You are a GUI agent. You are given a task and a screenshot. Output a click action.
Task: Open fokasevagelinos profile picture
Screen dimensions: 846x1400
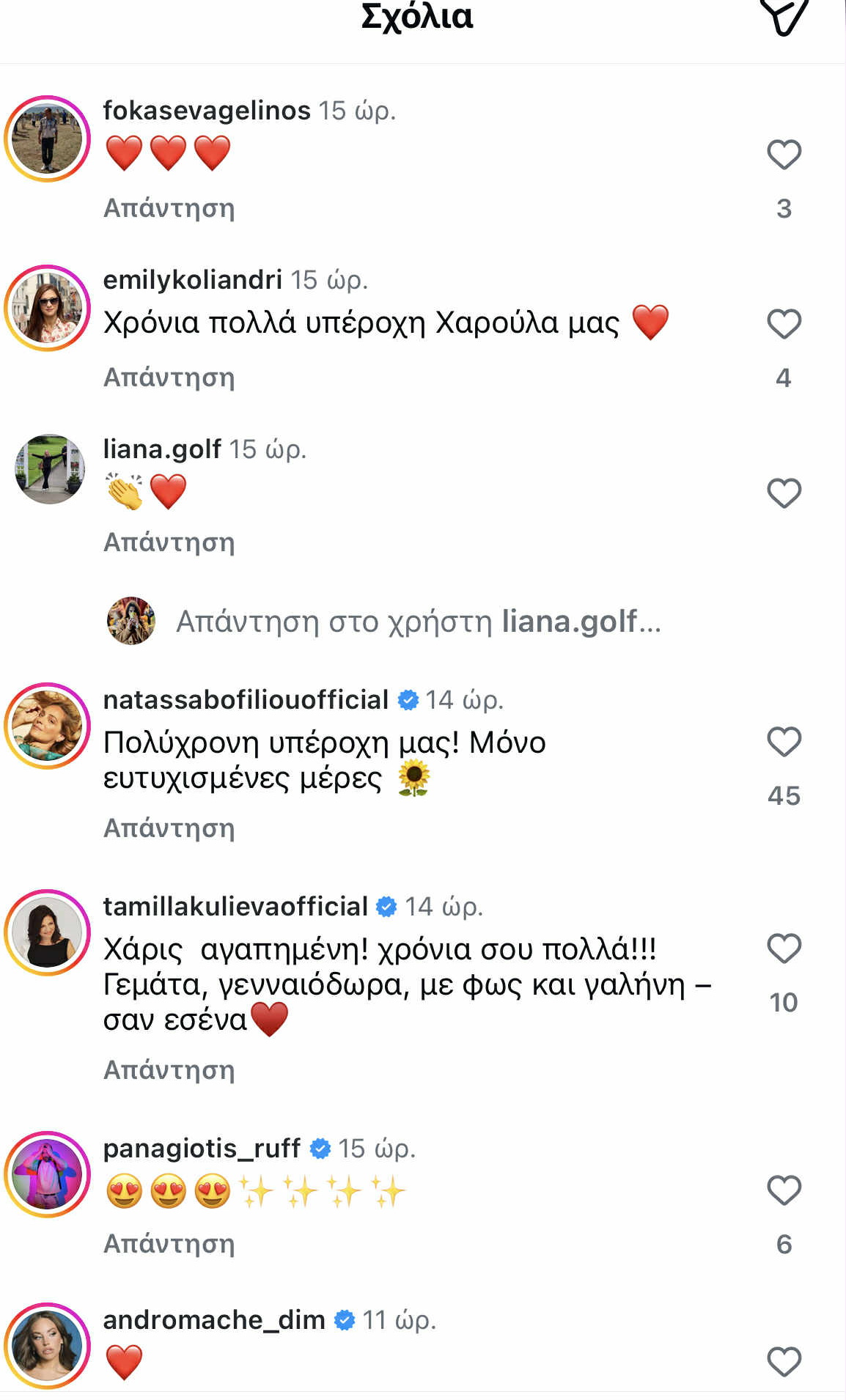[48, 139]
